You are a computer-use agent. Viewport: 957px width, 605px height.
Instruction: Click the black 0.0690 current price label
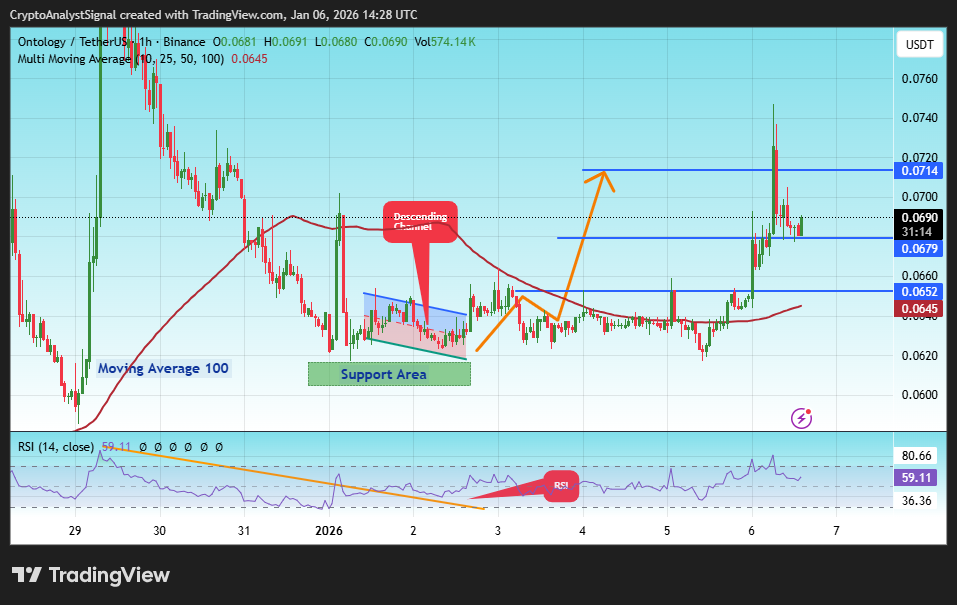point(920,218)
